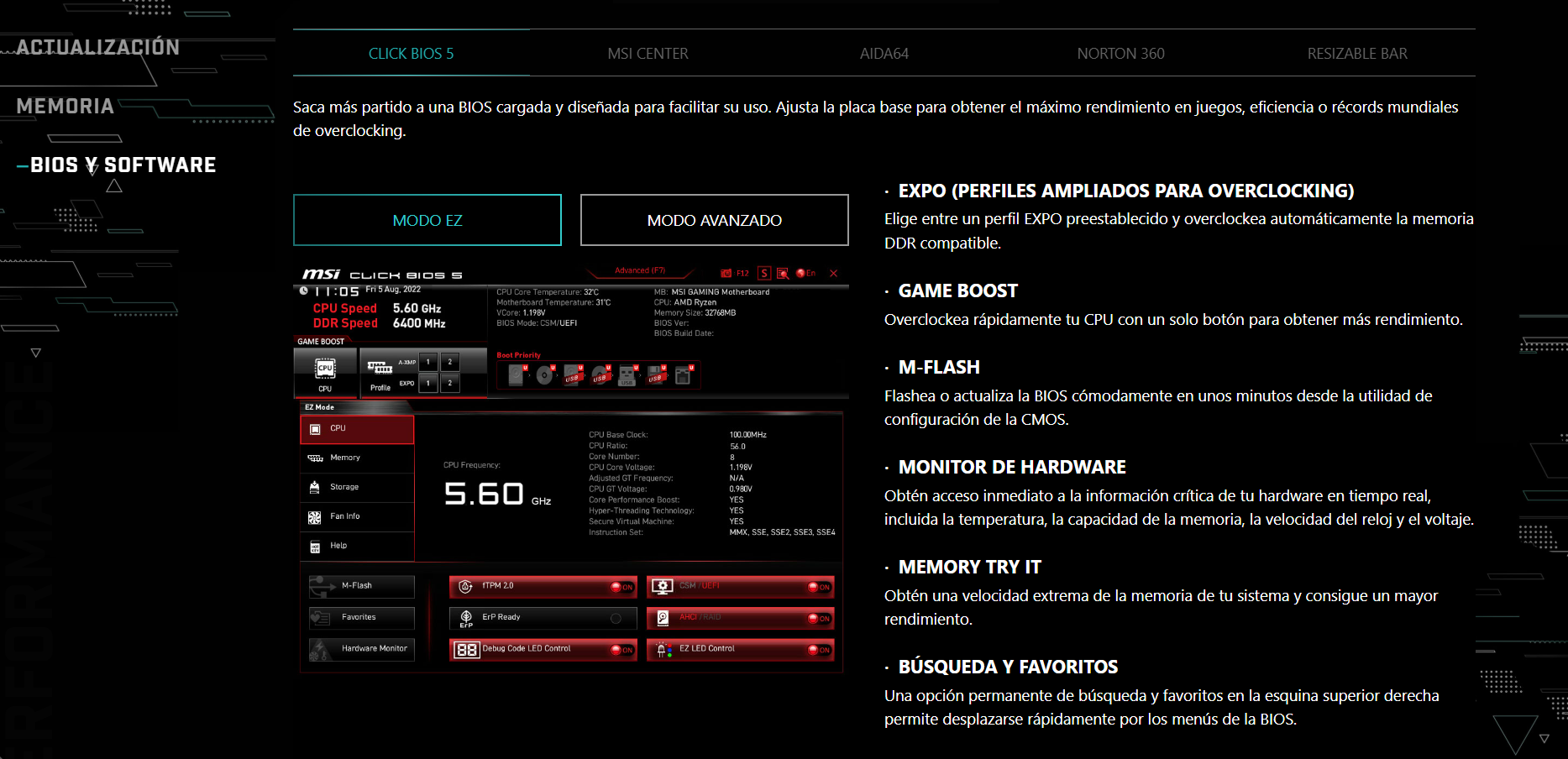Click the EXPO (PERFILES AMPLIADOS PARA OVERCLOCKING) heading
1568x759 pixels.
(x=1126, y=191)
